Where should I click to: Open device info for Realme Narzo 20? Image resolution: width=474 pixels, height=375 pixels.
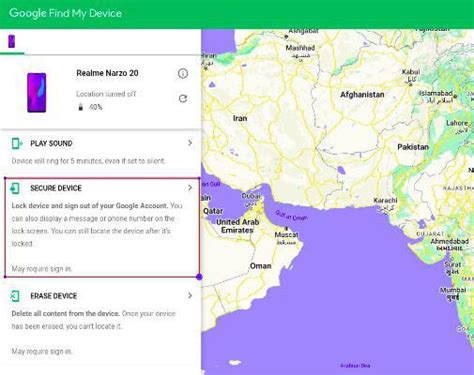click(x=183, y=73)
